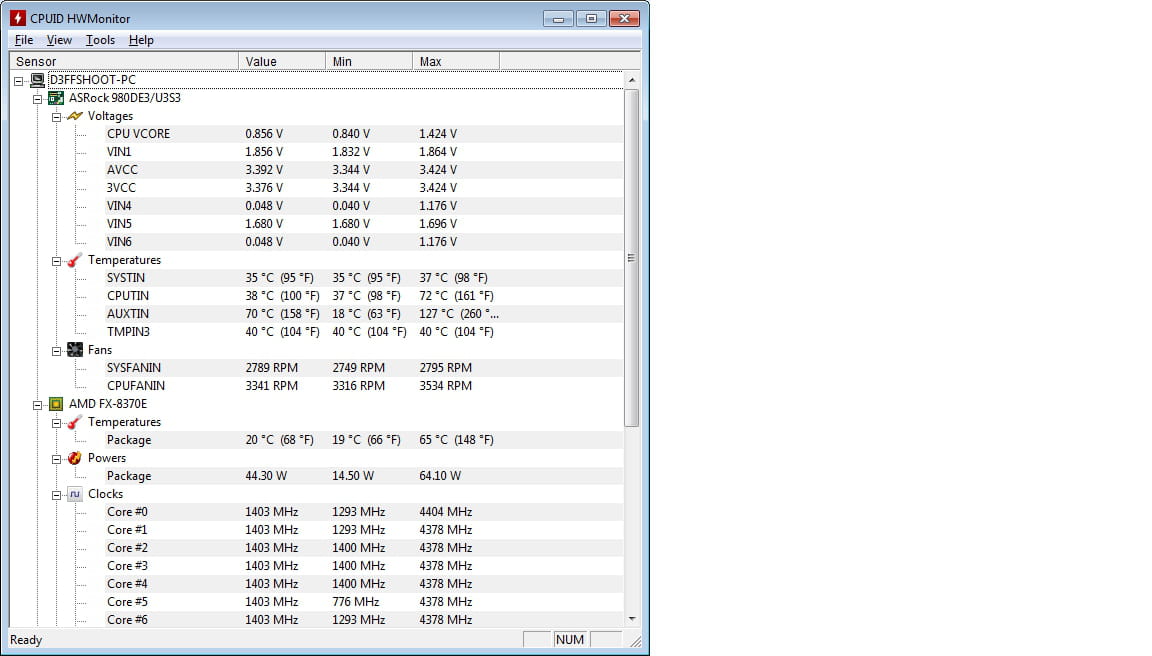Screen dimensions: 1152x656
Task: Click the Value column header
Action: point(281,62)
